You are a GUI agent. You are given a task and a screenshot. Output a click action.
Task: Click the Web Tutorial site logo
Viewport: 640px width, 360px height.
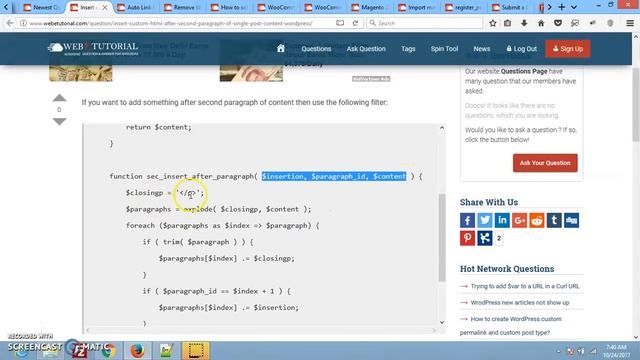click(93, 49)
